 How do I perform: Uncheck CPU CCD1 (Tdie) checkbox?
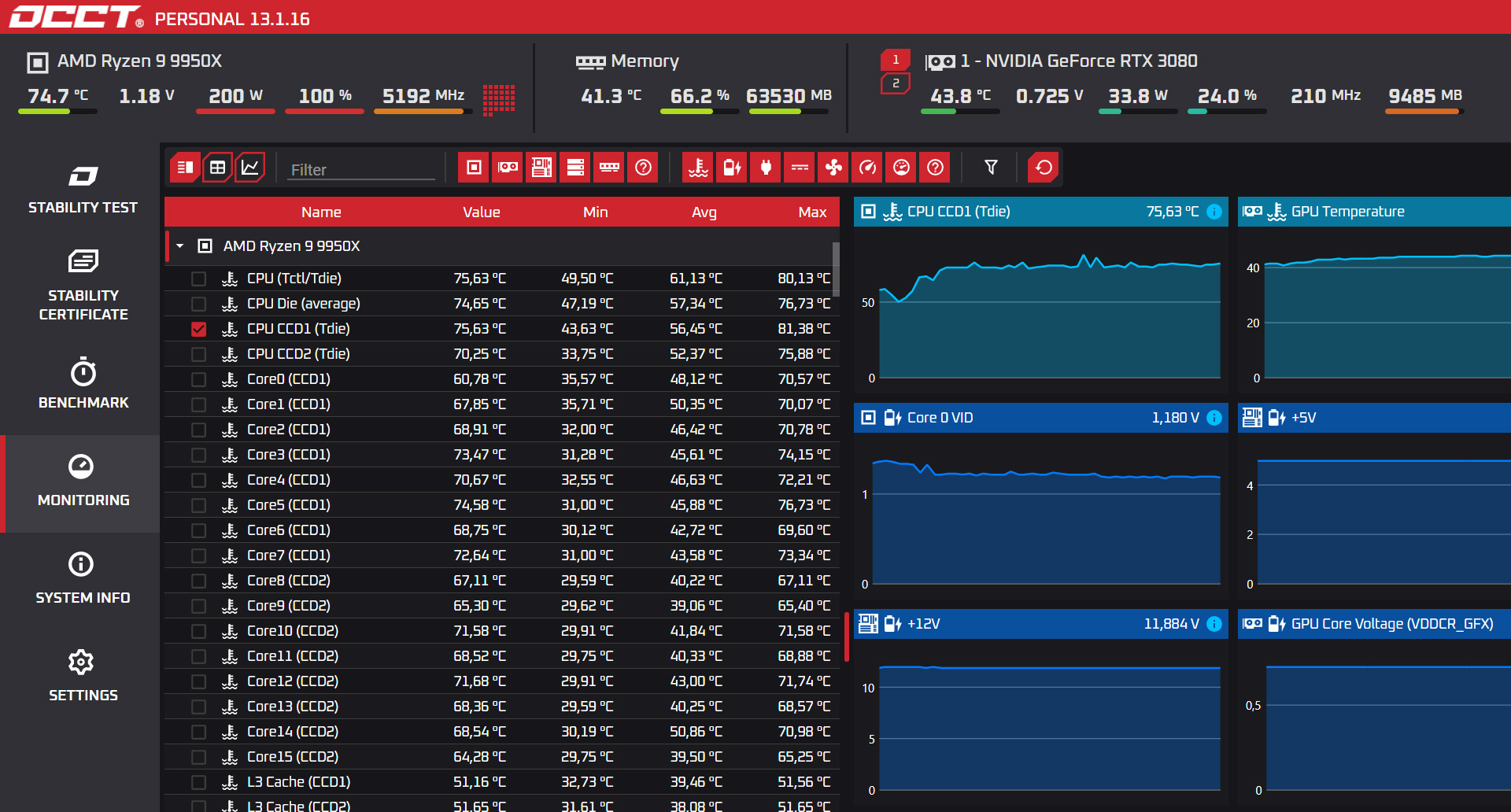tap(198, 329)
